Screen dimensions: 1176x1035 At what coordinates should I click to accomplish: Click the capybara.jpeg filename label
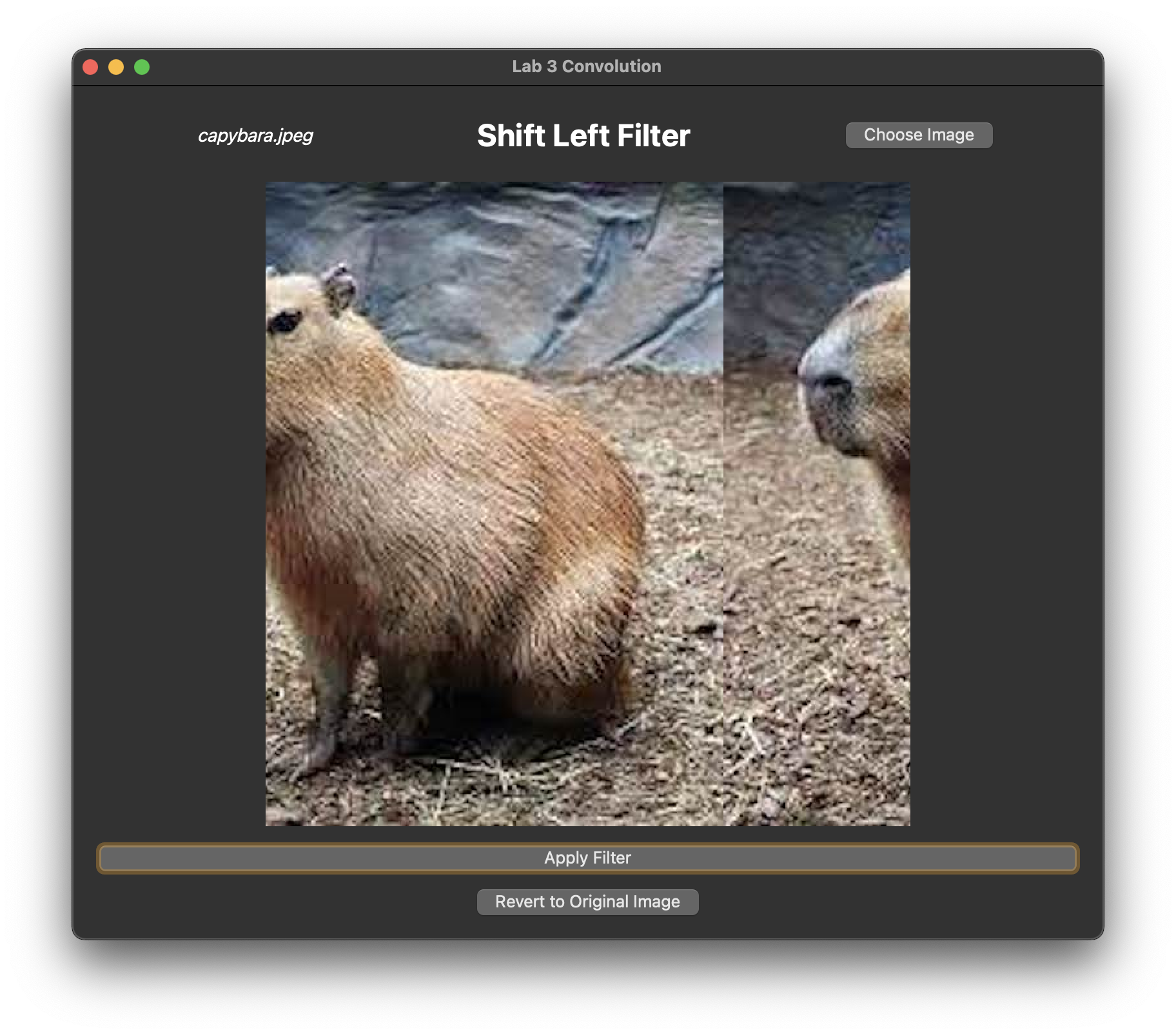[255, 135]
